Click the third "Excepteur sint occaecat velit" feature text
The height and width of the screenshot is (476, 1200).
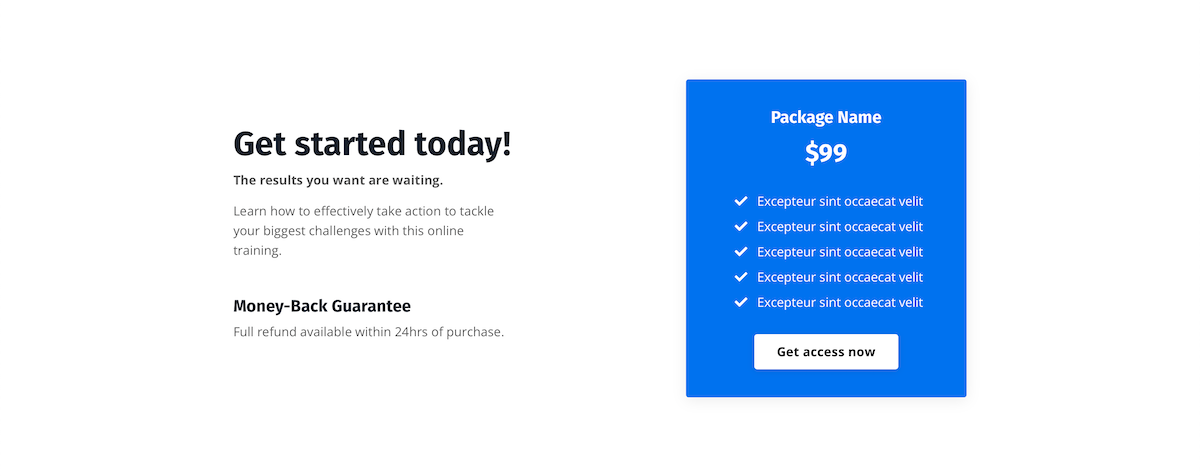coord(840,252)
